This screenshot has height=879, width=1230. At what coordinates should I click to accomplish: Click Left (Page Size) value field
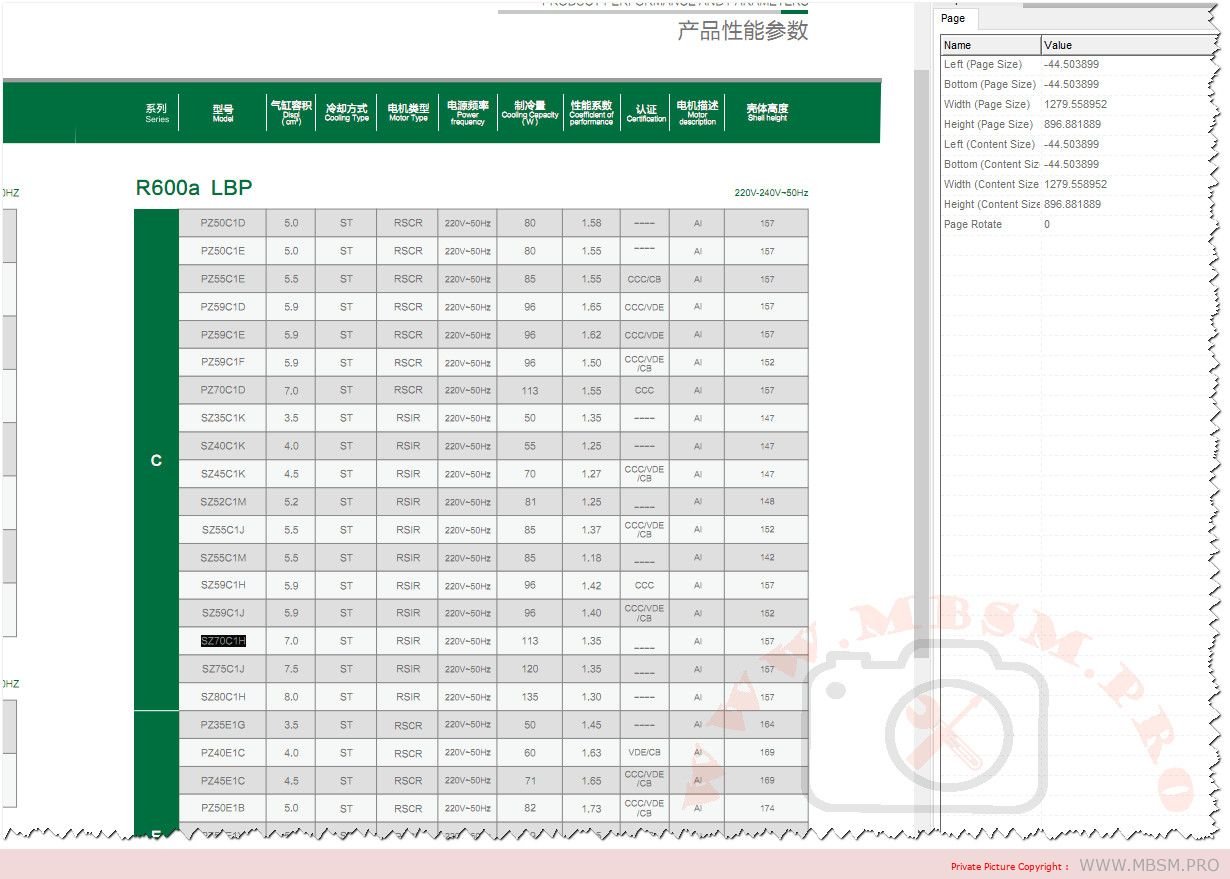click(x=1125, y=64)
